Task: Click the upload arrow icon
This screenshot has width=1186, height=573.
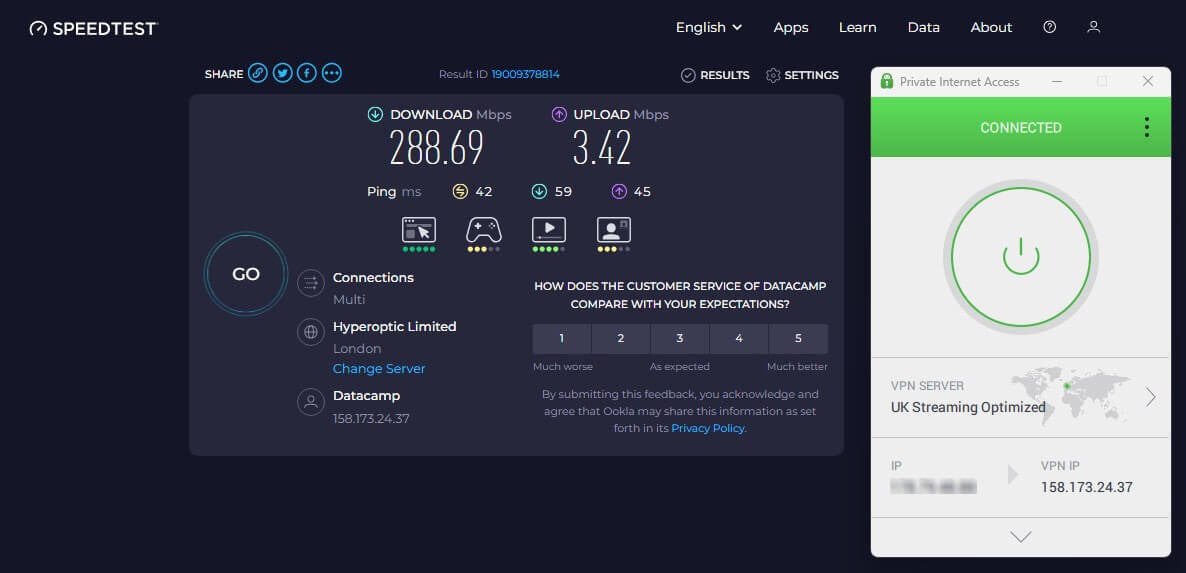Action: (559, 115)
